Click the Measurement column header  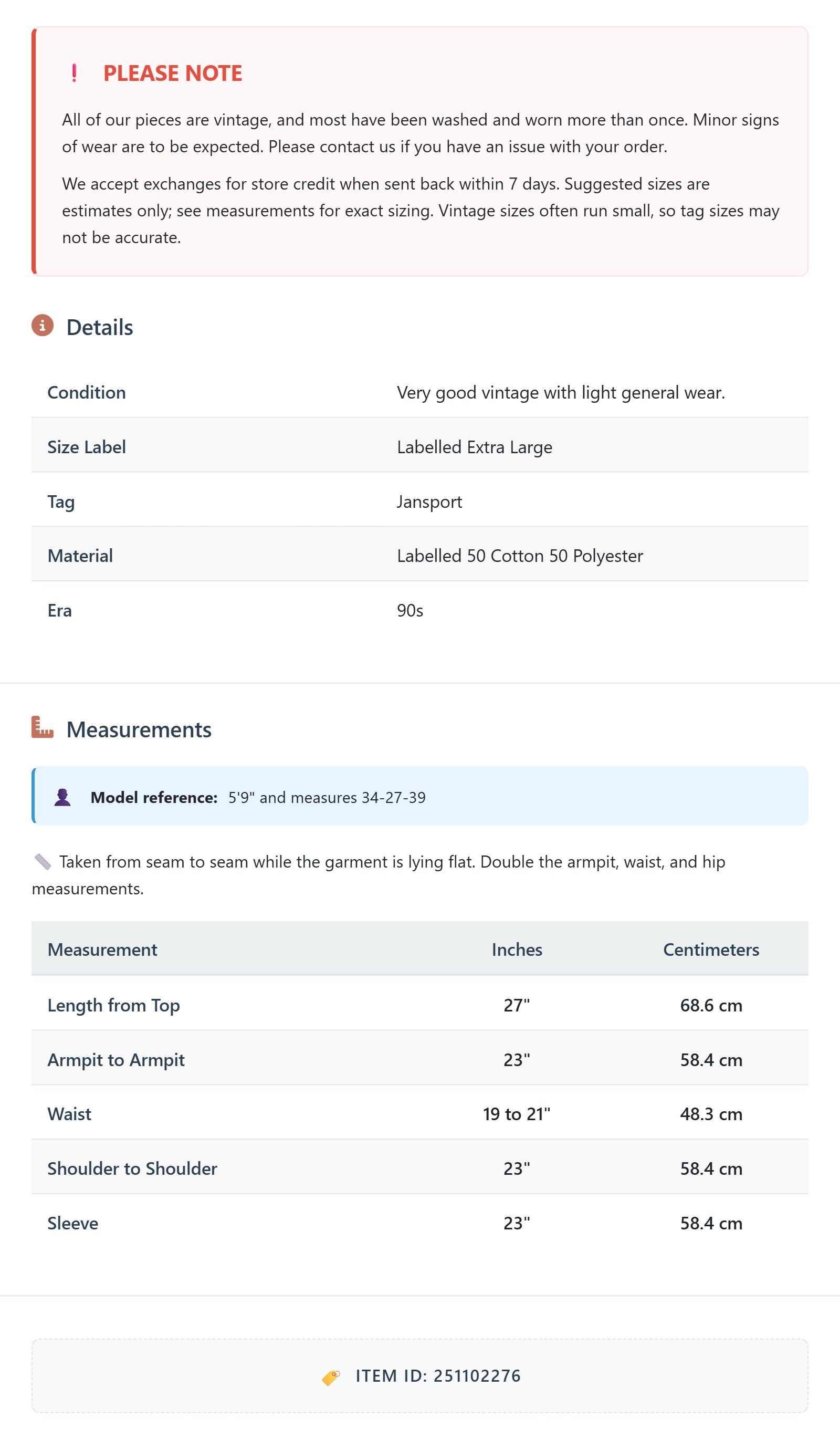102,949
